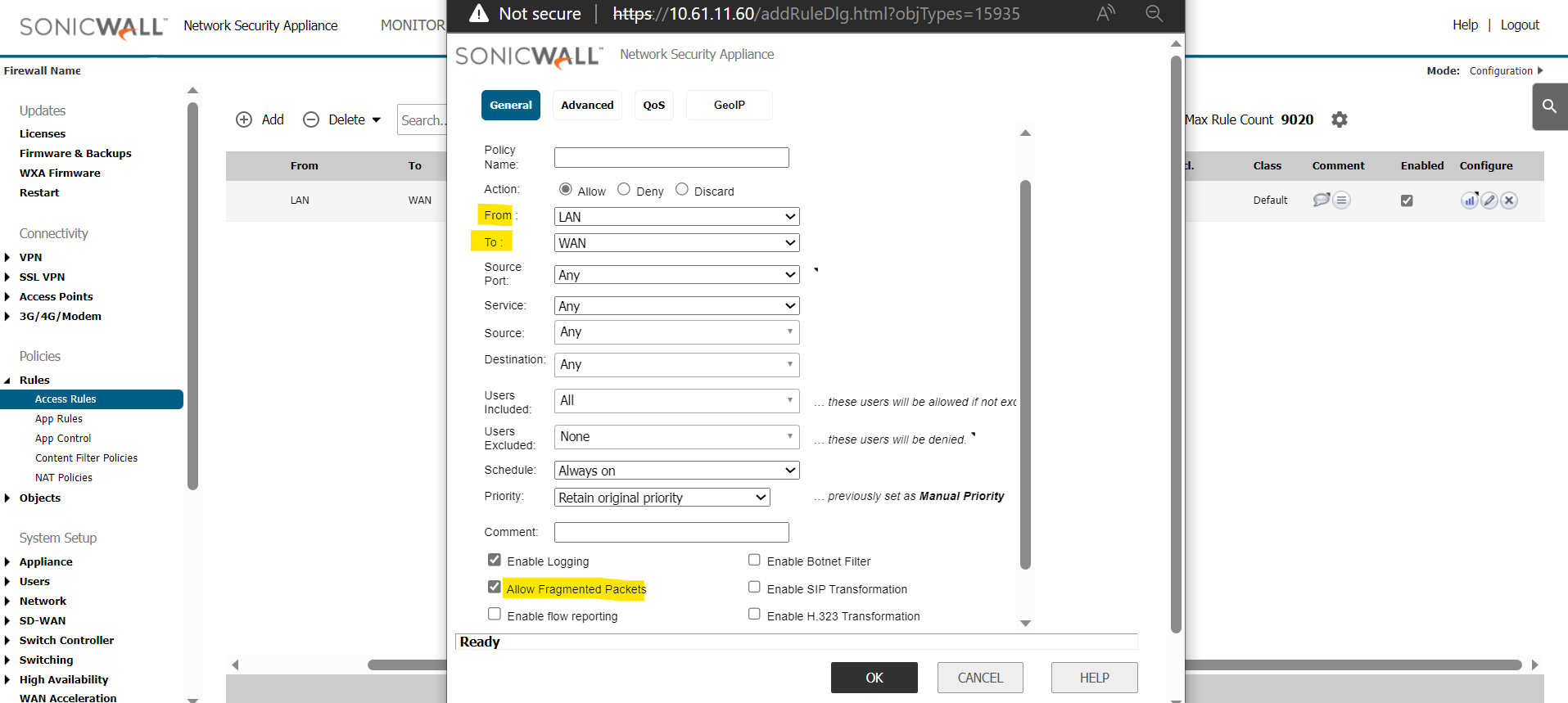Open the Schedule dropdown set to Always on
This screenshot has height=703, width=1568.
(676, 471)
